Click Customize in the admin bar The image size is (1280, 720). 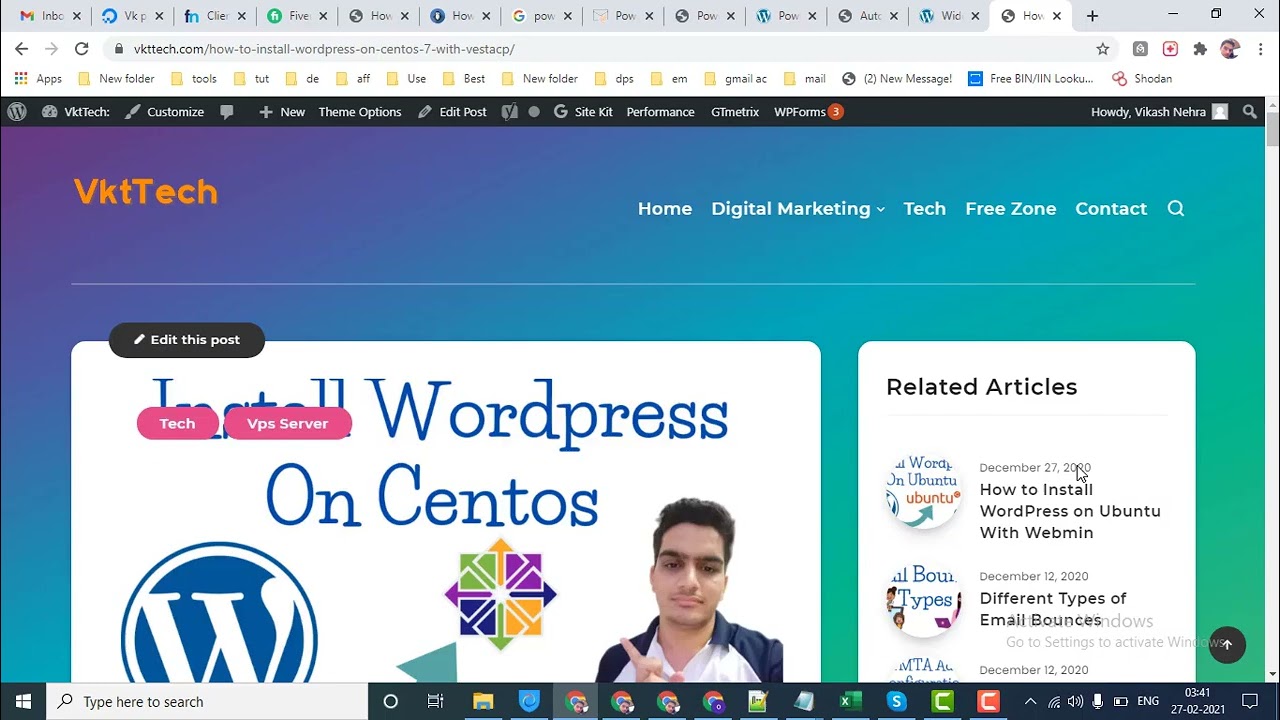pyautogui.click(x=165, y=112)
